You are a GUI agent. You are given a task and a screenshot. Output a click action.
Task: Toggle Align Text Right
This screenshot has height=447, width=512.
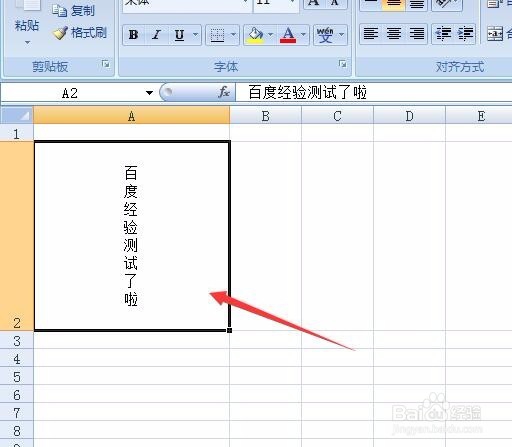click(416, 34)
